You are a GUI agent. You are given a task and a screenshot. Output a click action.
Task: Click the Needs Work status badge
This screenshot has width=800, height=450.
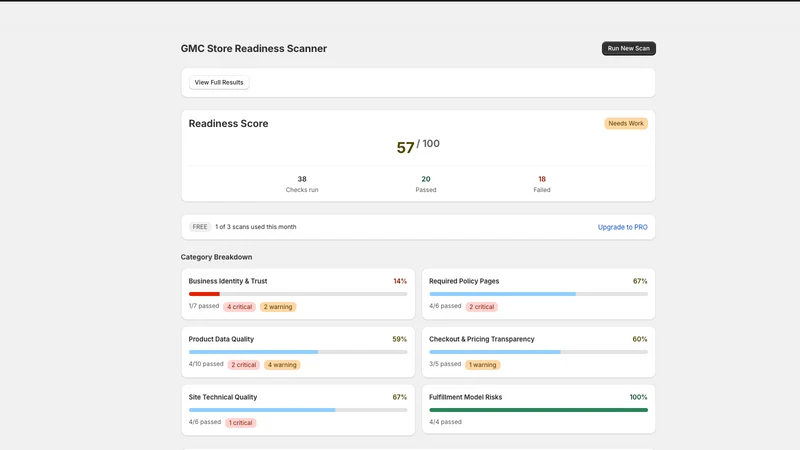pos(626,123)
